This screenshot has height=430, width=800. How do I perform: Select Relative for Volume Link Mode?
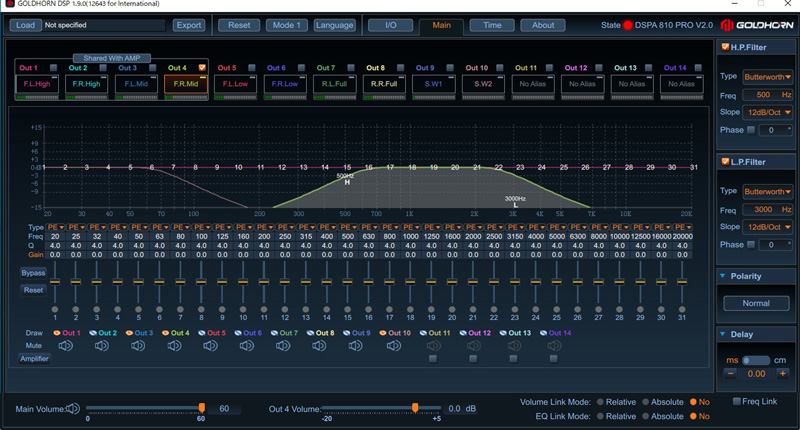pyautogui.click(x=601, y=401)
